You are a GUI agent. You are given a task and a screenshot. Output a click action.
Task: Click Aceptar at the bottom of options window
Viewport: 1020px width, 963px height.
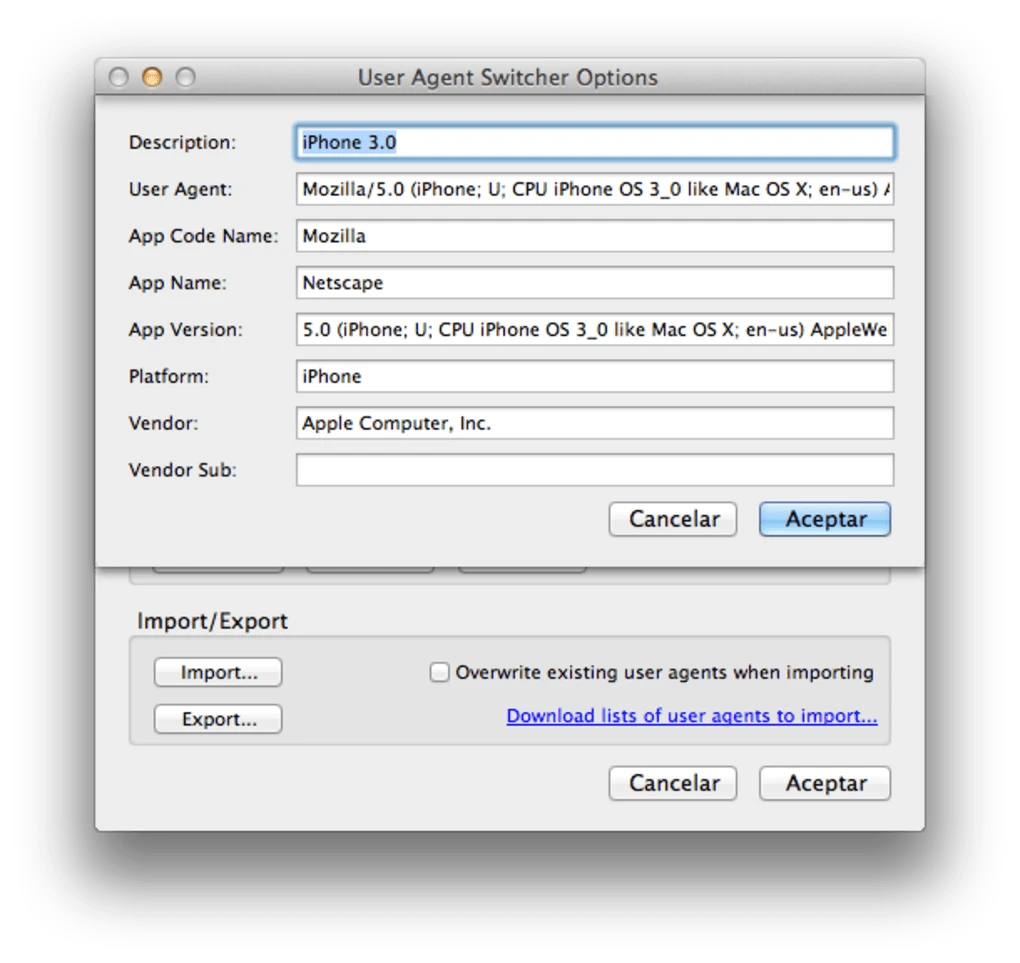click(825, 783)
